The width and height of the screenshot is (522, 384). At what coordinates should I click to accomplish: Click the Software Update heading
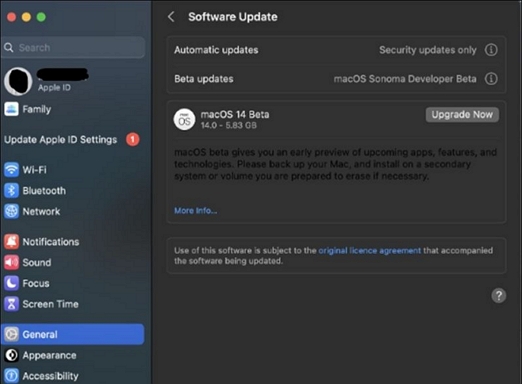[x=233, y=17]
